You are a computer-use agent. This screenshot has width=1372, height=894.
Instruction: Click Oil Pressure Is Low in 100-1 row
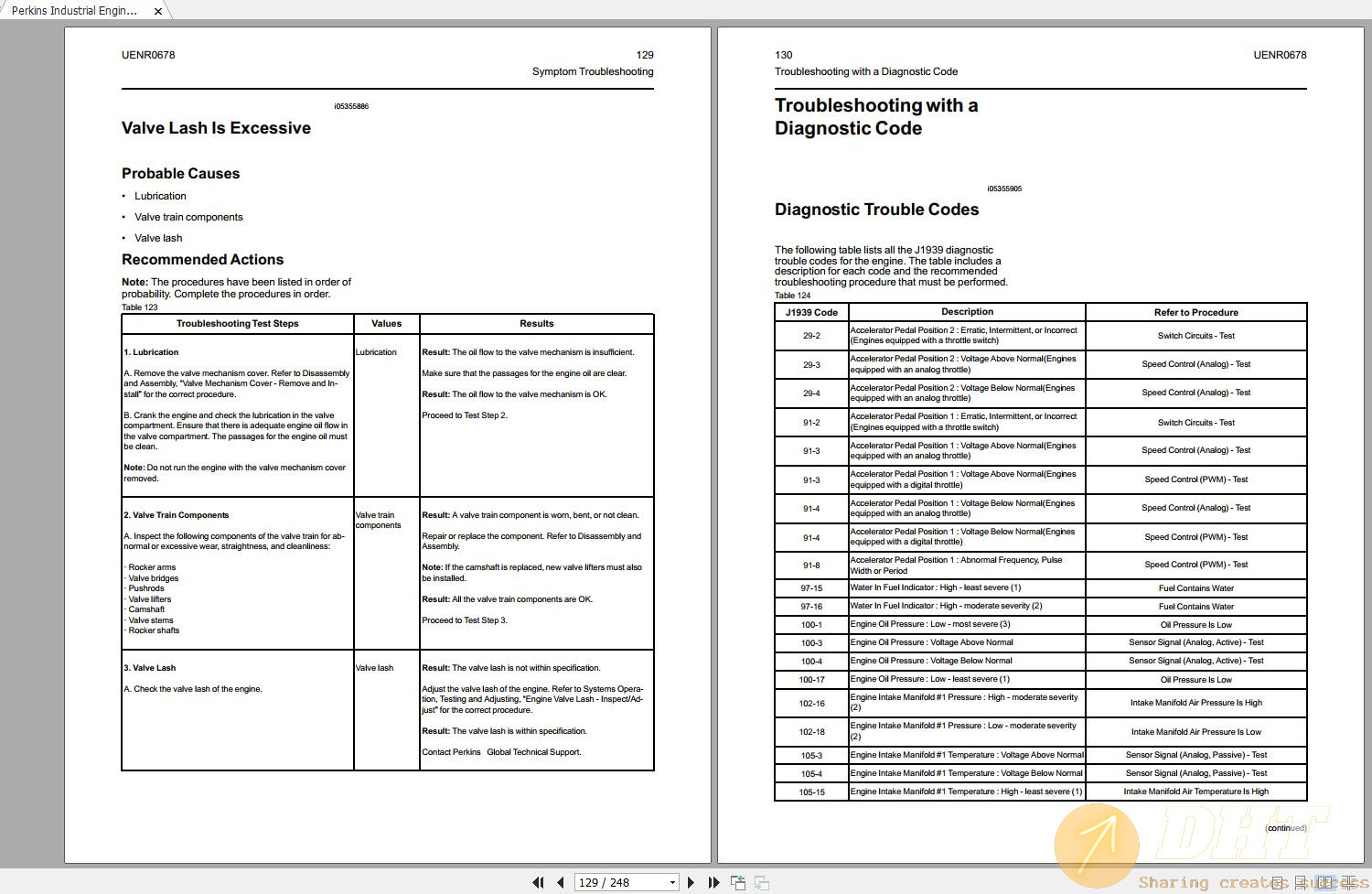click(1195, 625)
